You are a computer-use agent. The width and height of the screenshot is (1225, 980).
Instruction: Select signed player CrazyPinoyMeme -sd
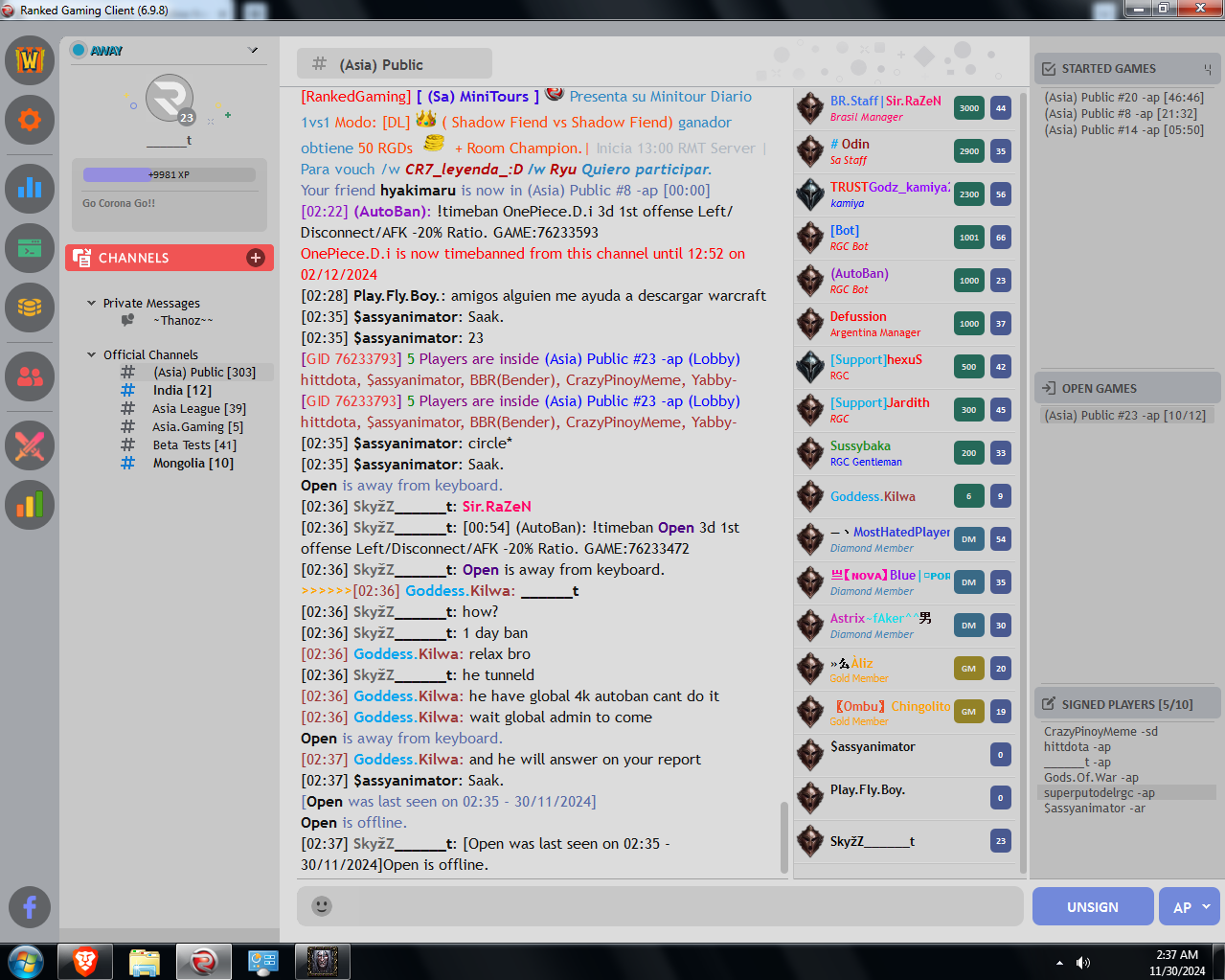coord(1100,732)
